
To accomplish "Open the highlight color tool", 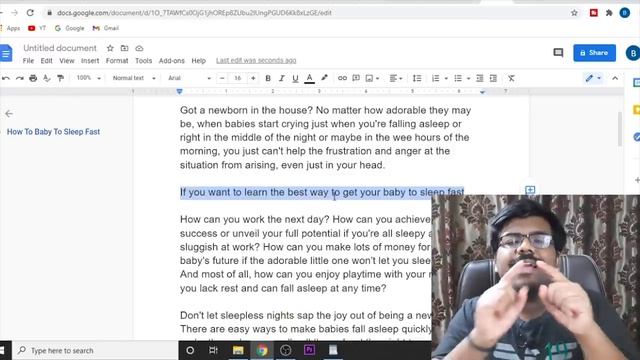I will tap(324, 78).
